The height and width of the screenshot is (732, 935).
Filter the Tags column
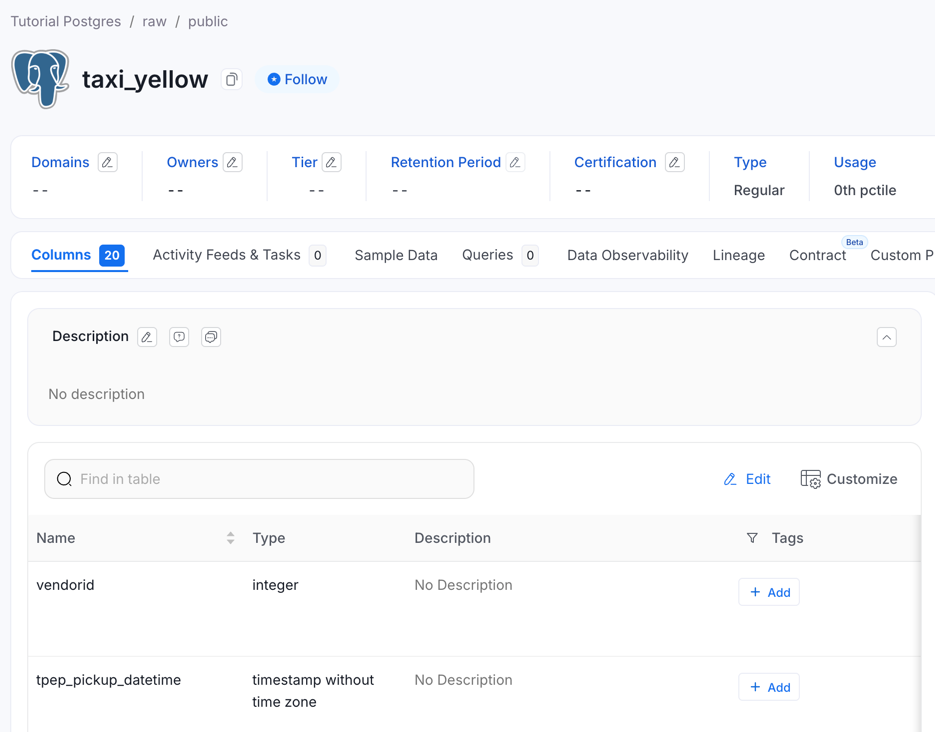pyautogui.click(x=752, y=538)
